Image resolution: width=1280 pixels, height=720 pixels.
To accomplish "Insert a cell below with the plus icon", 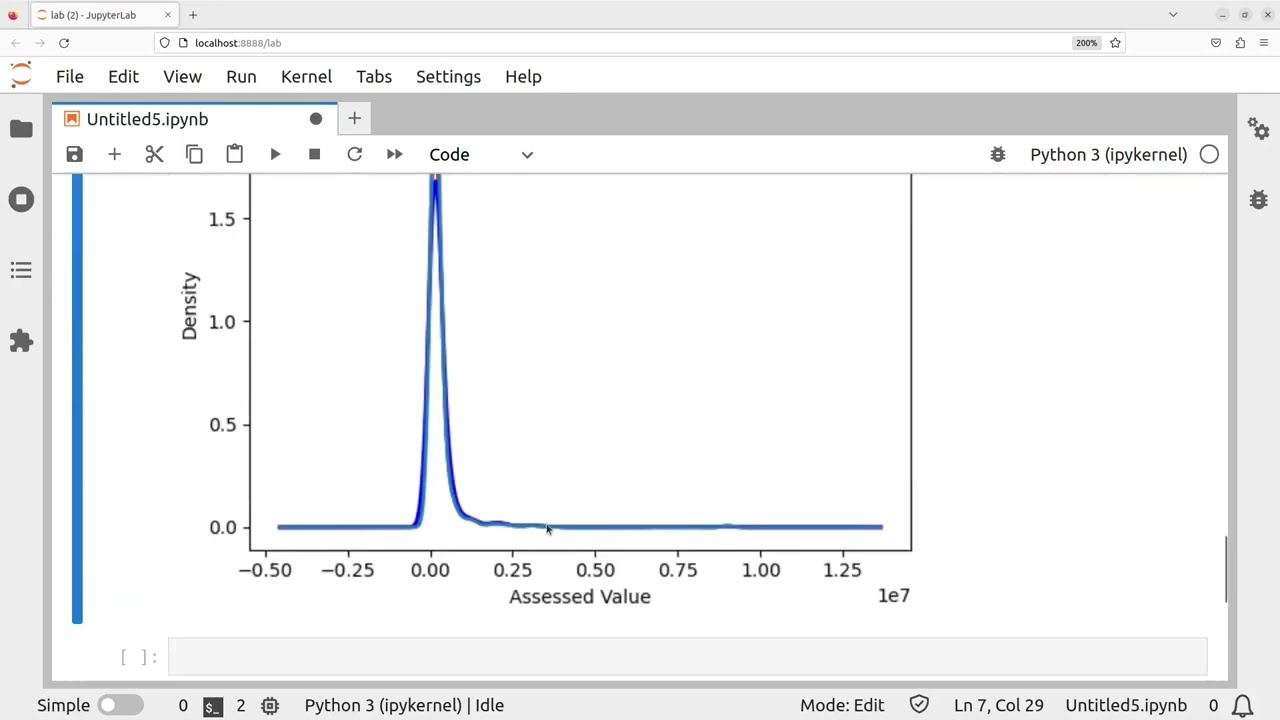I will pos(114,154).
